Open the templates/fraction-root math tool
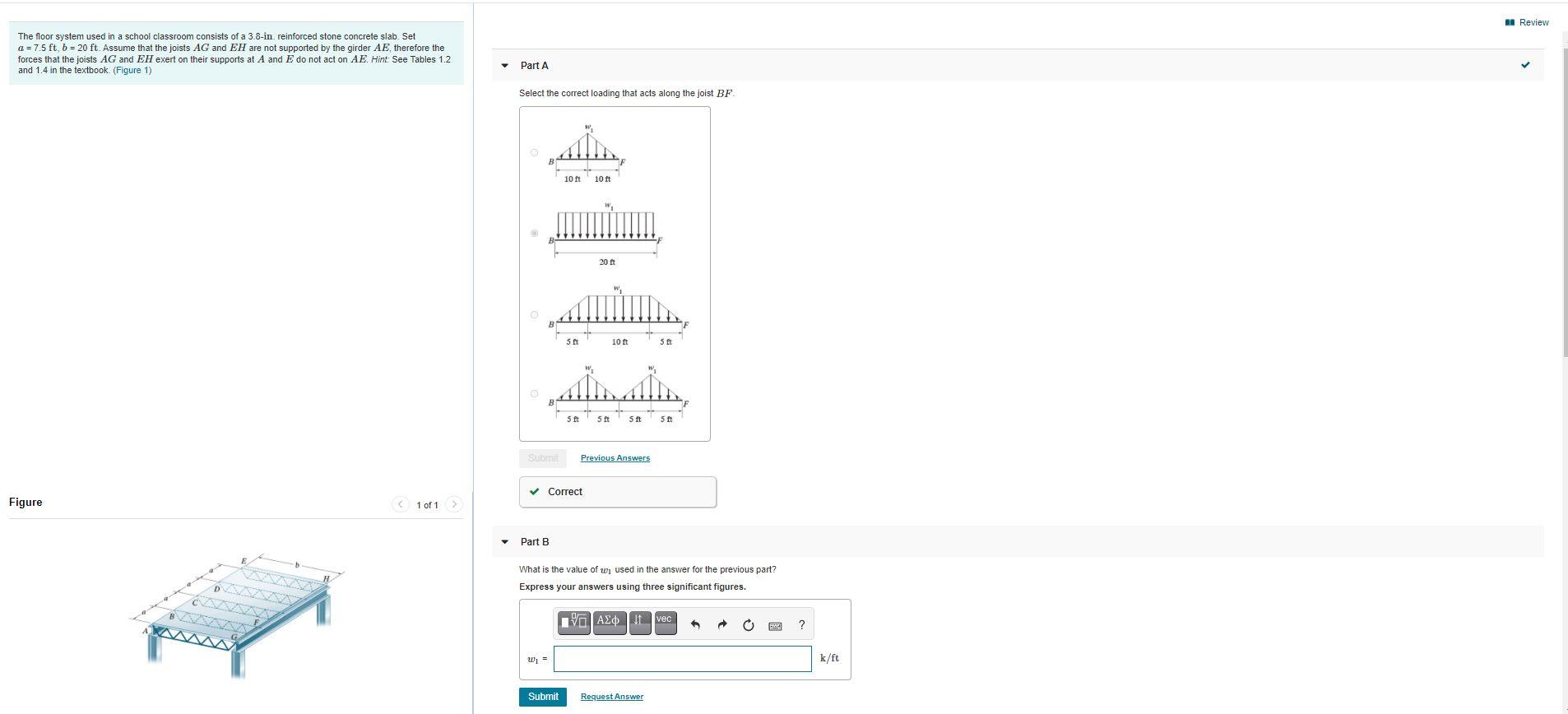 (x=574, y=622)
